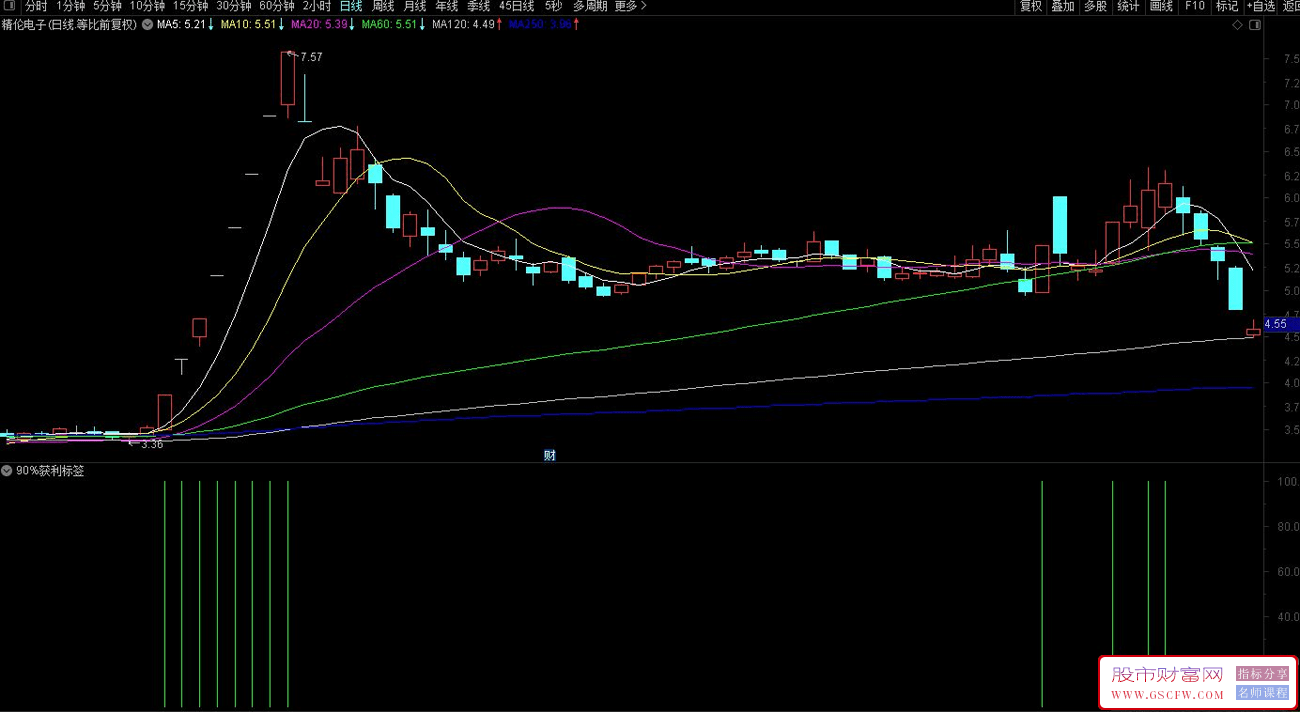Click the 7.57 high price label
Image resolution: width=1300 pixels, height=712 pixels.
[311, 57]
